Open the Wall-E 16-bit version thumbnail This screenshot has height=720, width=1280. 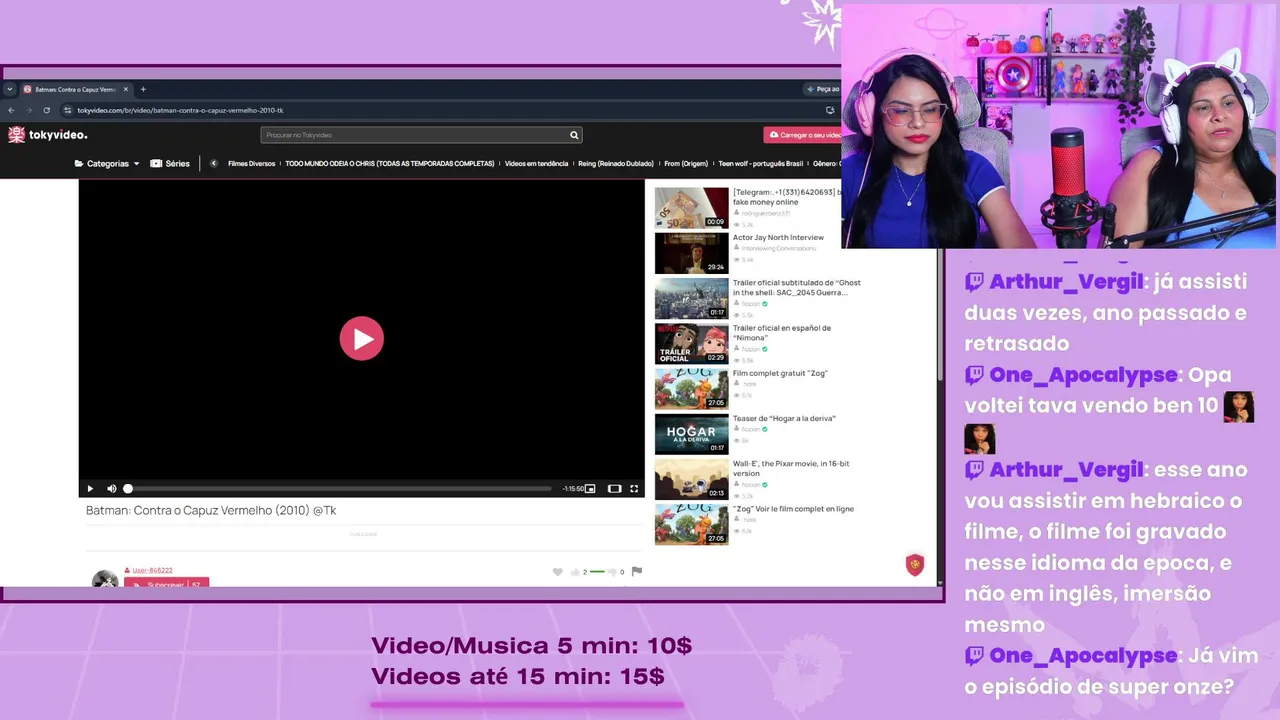coord(692,479)
